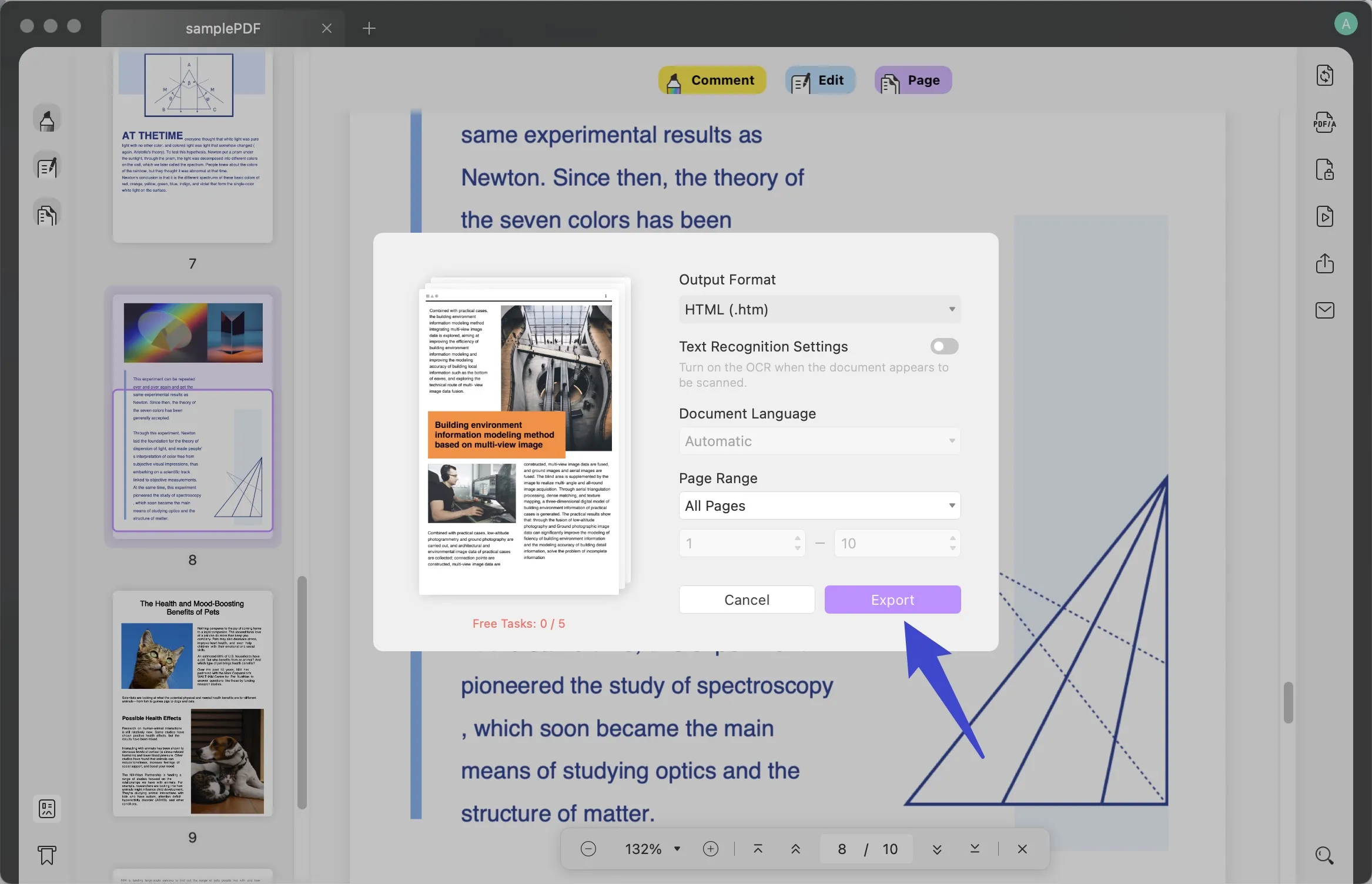Screen dimensions: 1372x884
Task: Click the thumbnail panel vertical scrollbar
Action: tap(302, 694)
